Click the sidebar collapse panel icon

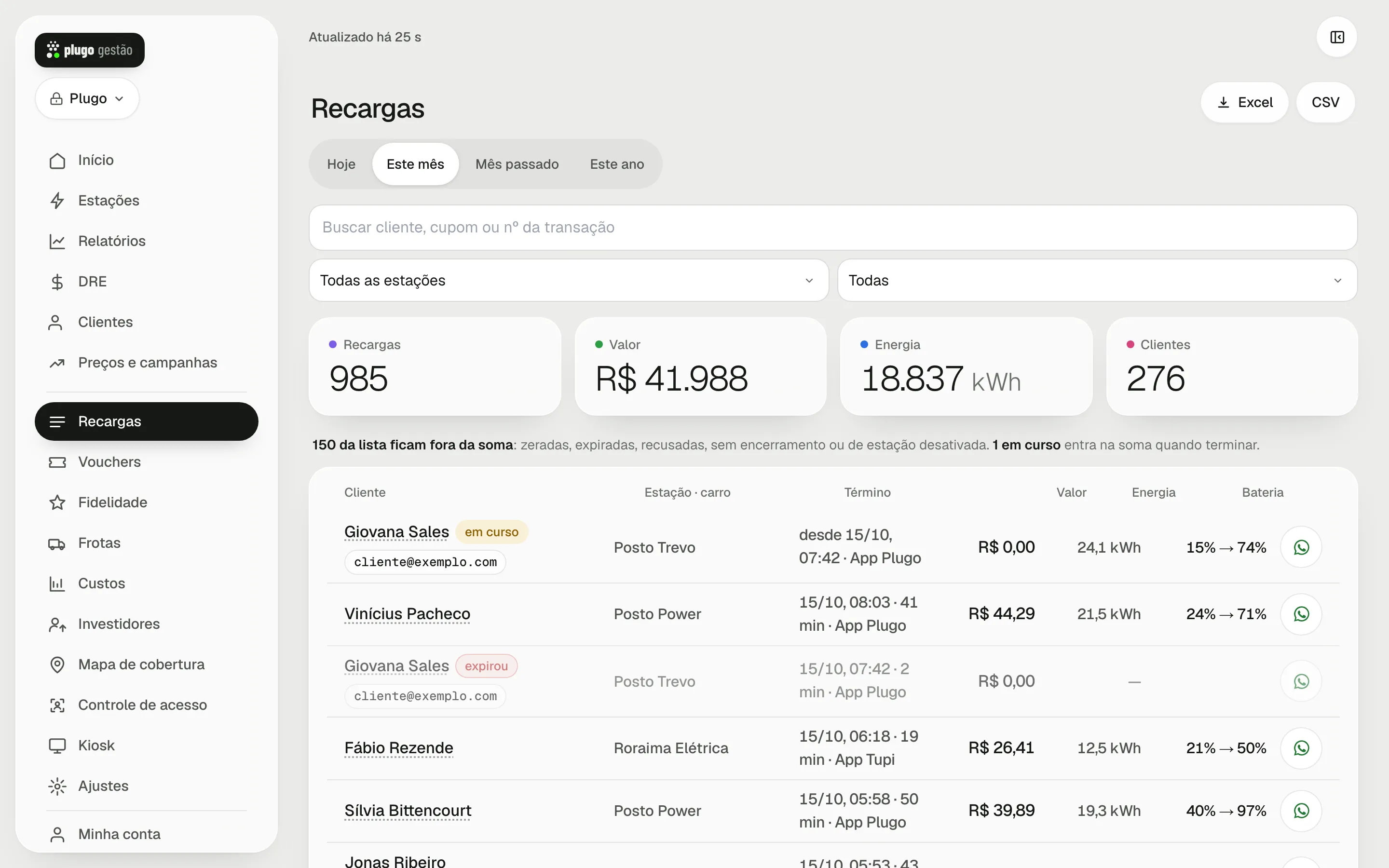[x=1337, y=37]
